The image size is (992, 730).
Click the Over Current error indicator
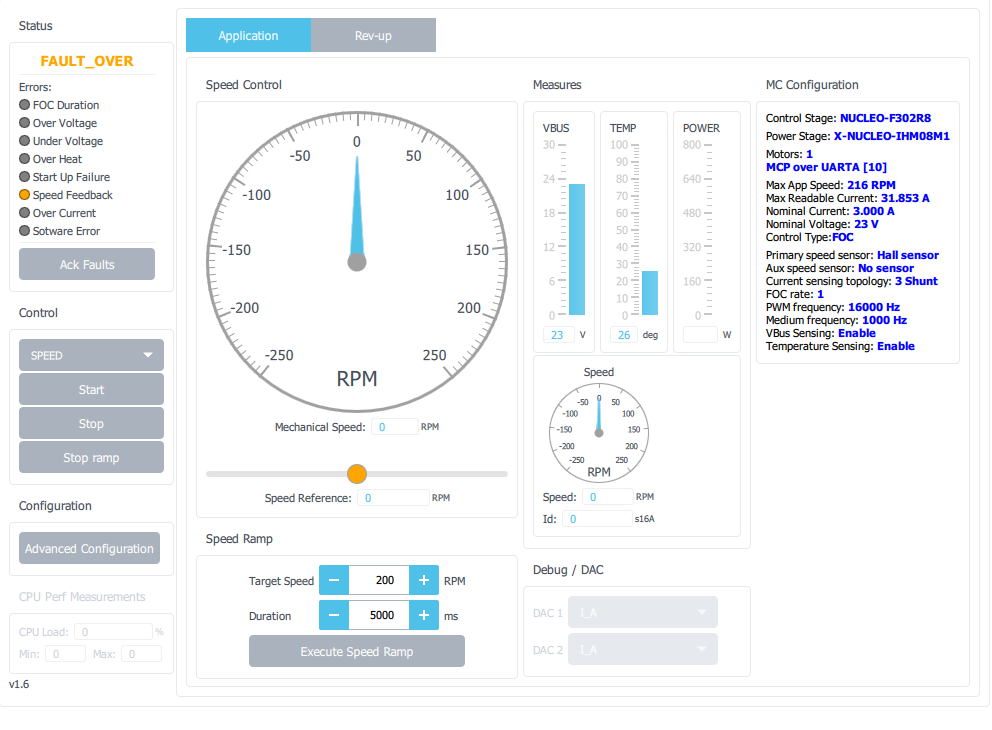25,213
